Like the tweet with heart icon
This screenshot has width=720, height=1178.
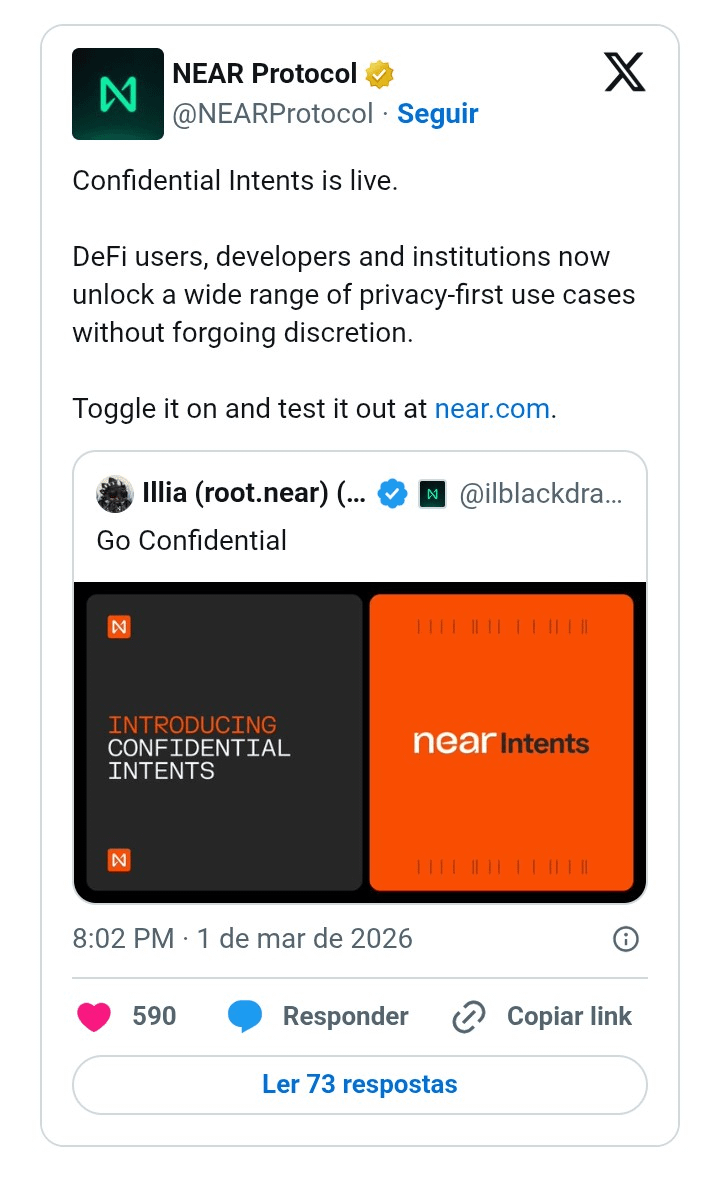[x=94, y=1017]
